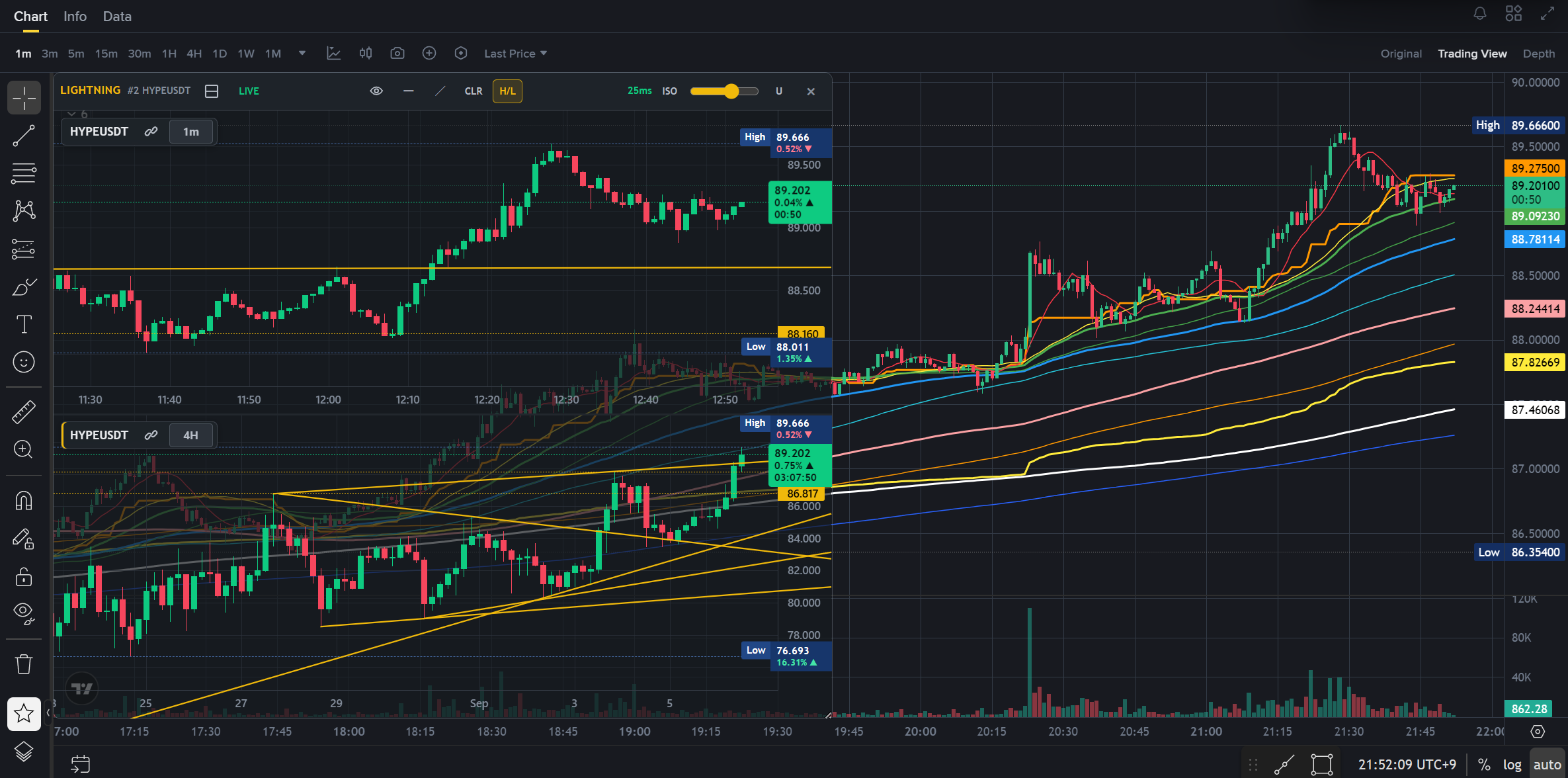
Task: Lock all drawing tools
Action: click(24, 577)
